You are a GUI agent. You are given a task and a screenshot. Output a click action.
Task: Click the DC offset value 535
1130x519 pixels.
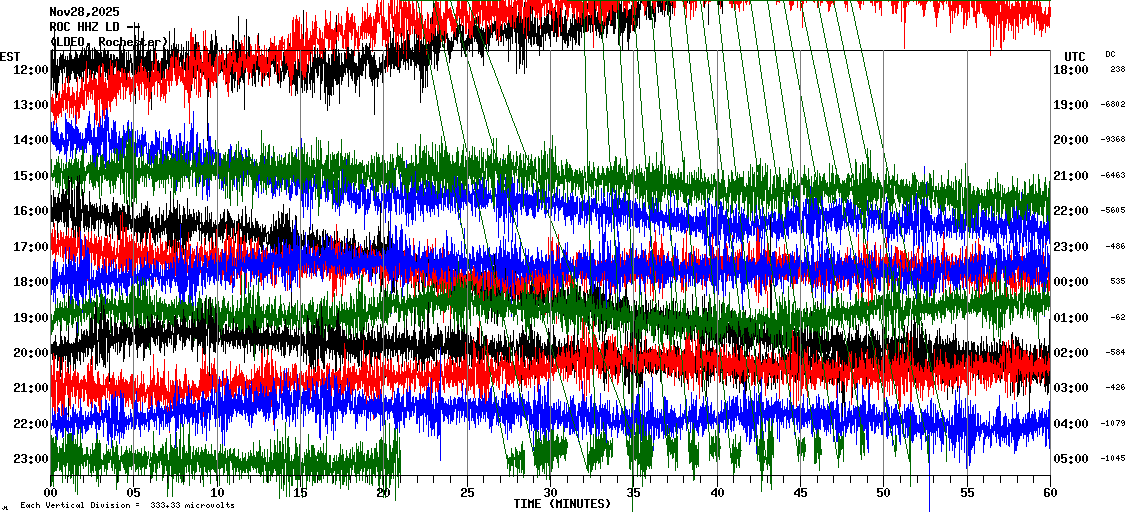click(x=1117, y=282)
